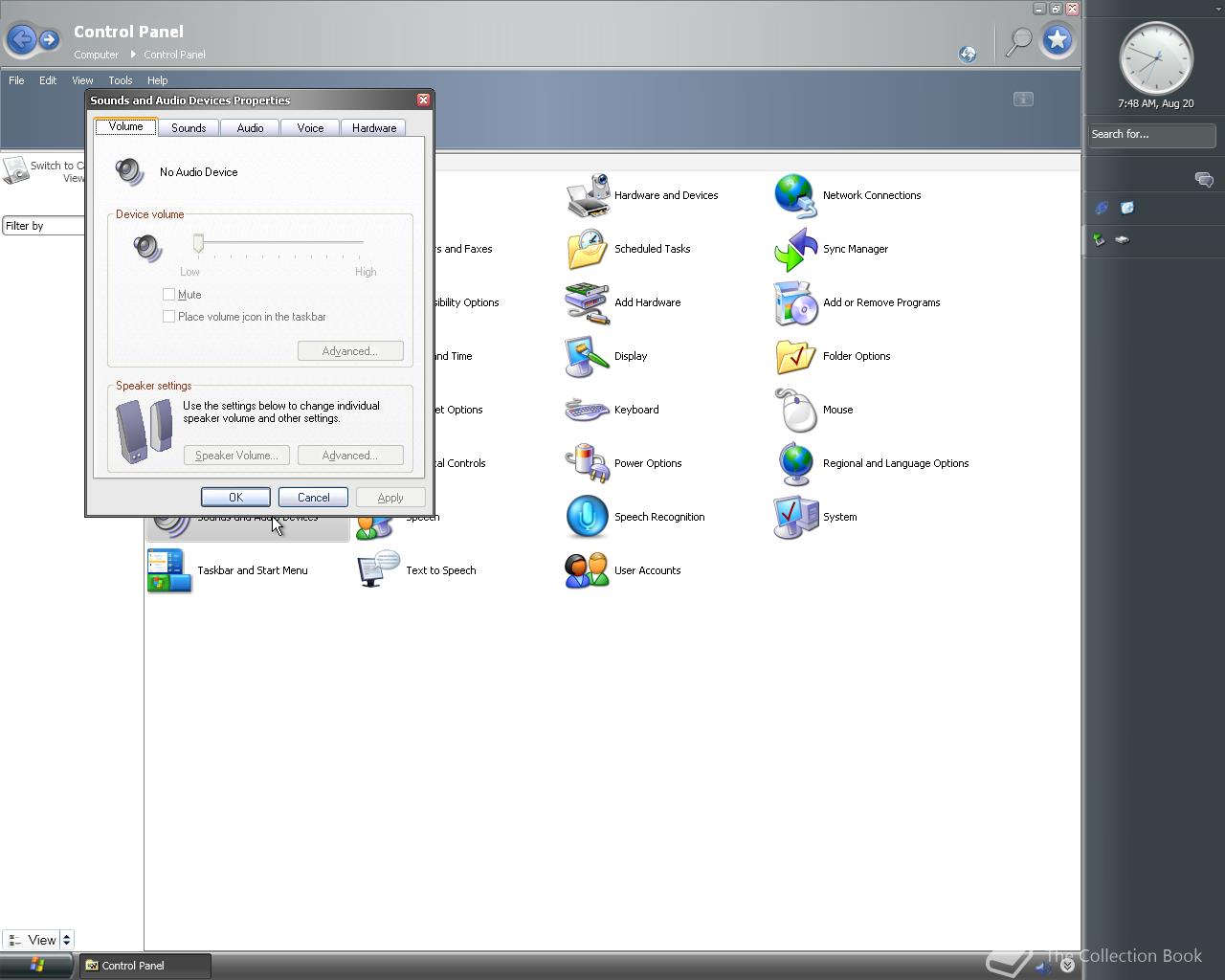Click the Search for input field

[1151, 135]
